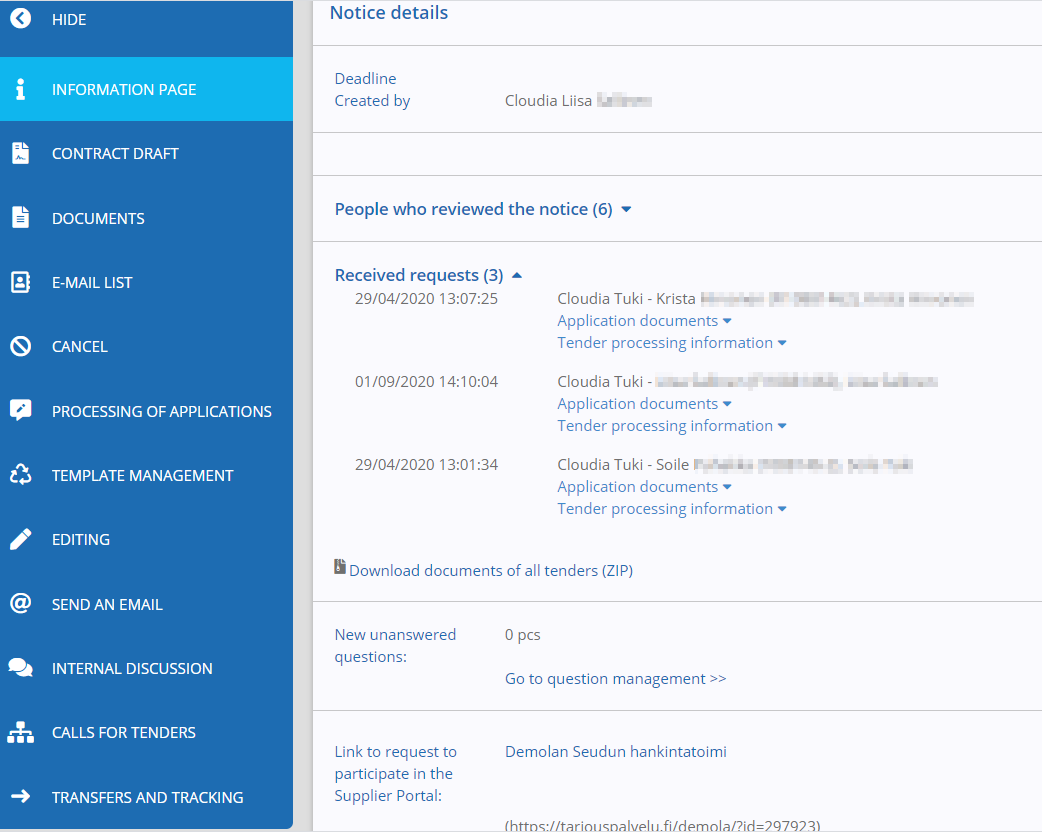Image resolution: width=1042 pixels, height=832 pixels.
Task: Go to question management link
Action: pyautogui.click(x=615, y=678)
